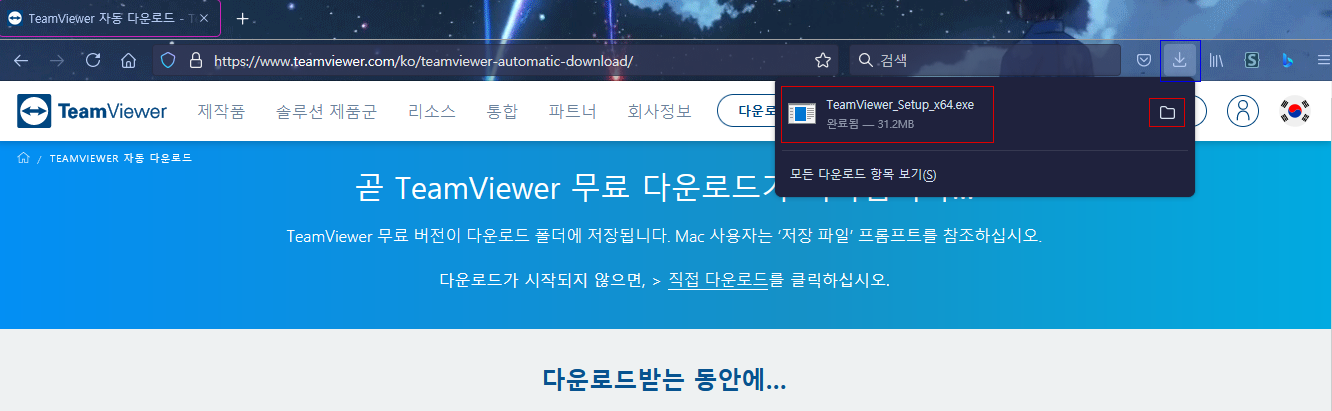Screen dimensions: 1332x411
Task: Open the user account profile icon
Action: tap(1243, 111)
